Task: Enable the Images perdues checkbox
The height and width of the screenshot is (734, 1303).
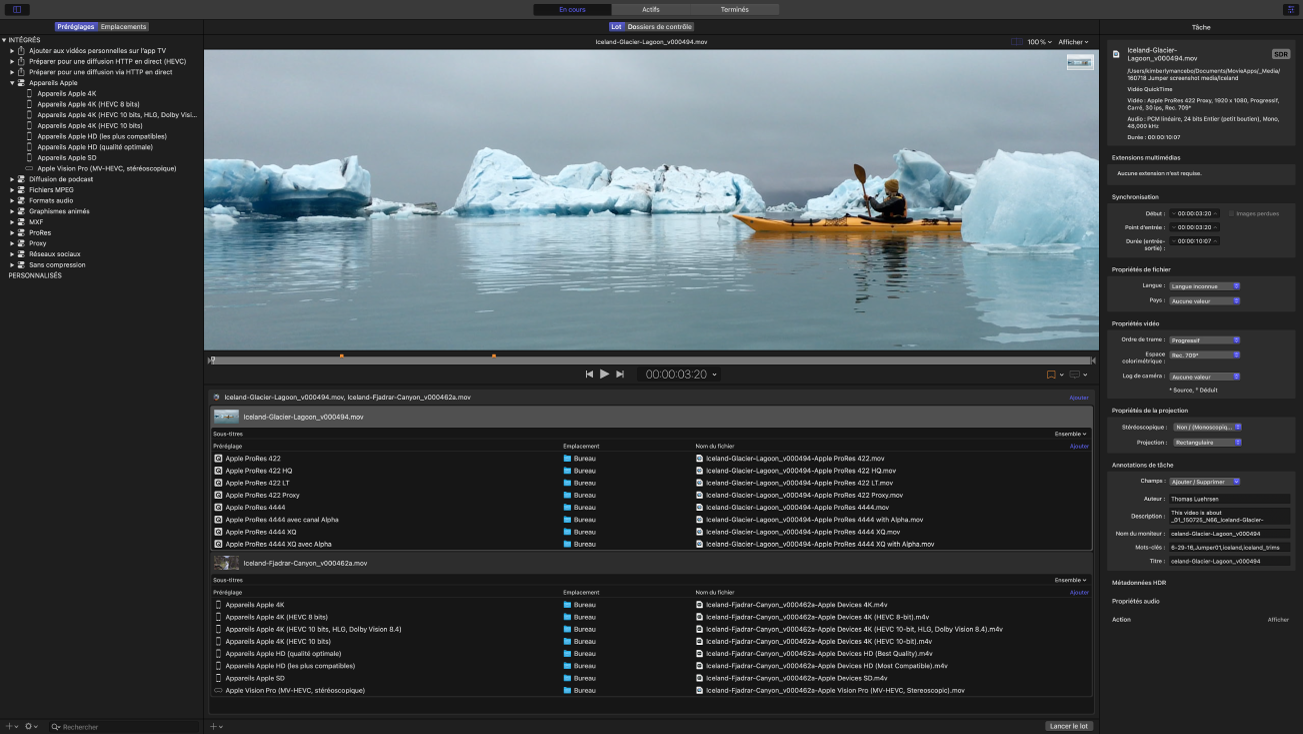Action: pos(1231,213)
